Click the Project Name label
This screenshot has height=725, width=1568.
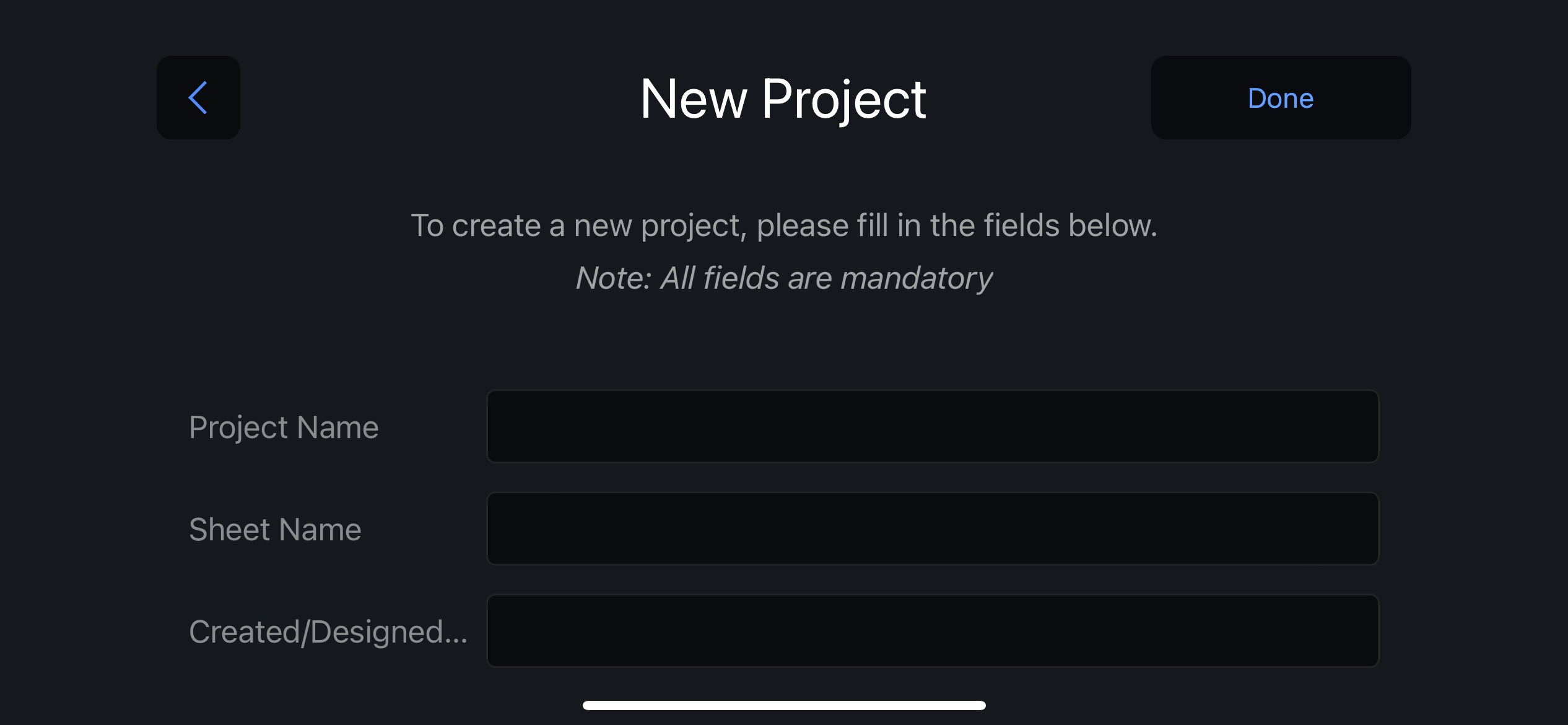point(284,428)
